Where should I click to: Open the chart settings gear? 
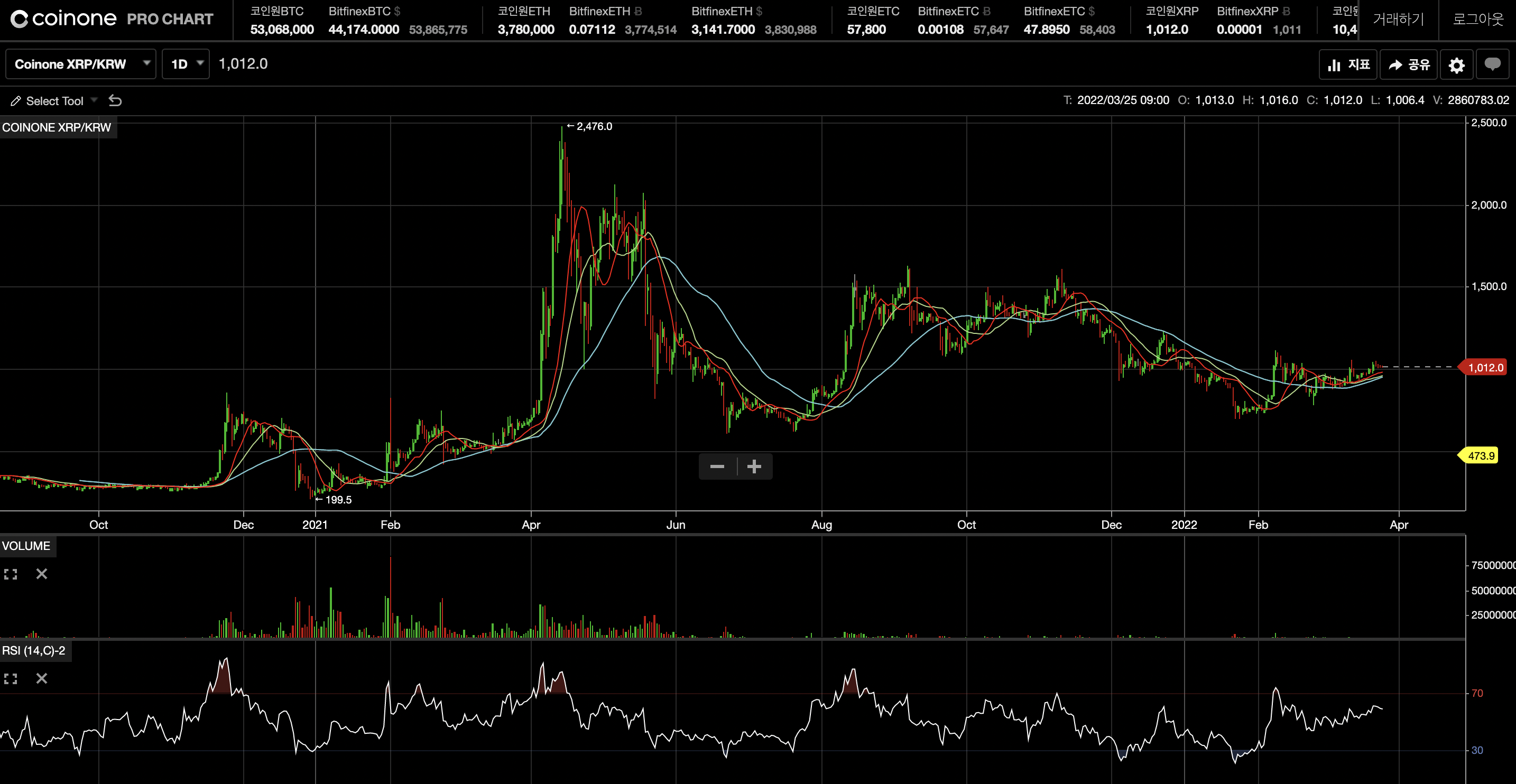(1456, 64)
